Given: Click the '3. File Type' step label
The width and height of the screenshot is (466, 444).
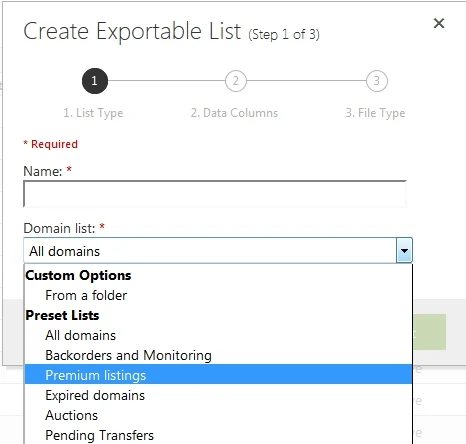Looking at the screenshot, I should point(375,113).
